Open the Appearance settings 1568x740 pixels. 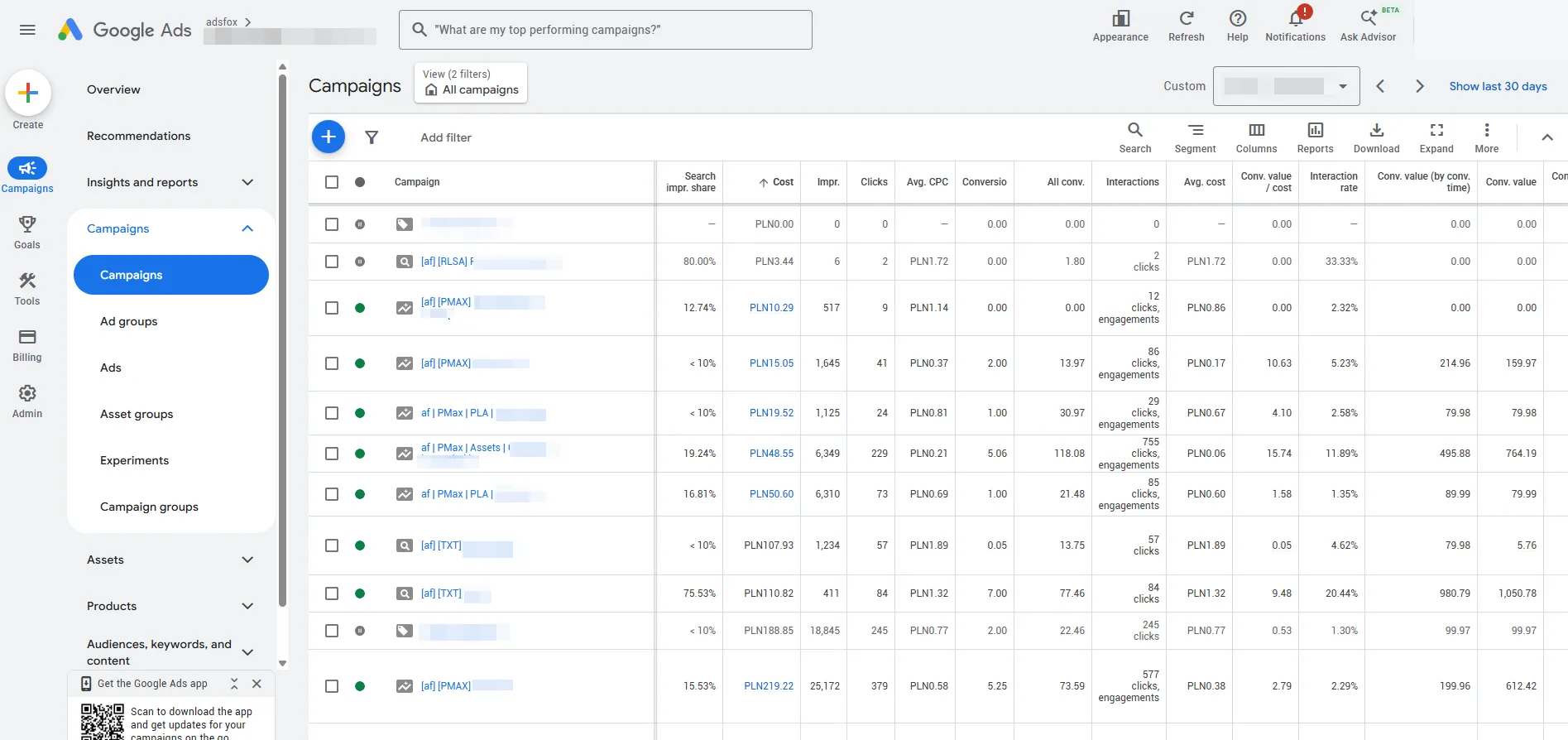[1120, 26]
